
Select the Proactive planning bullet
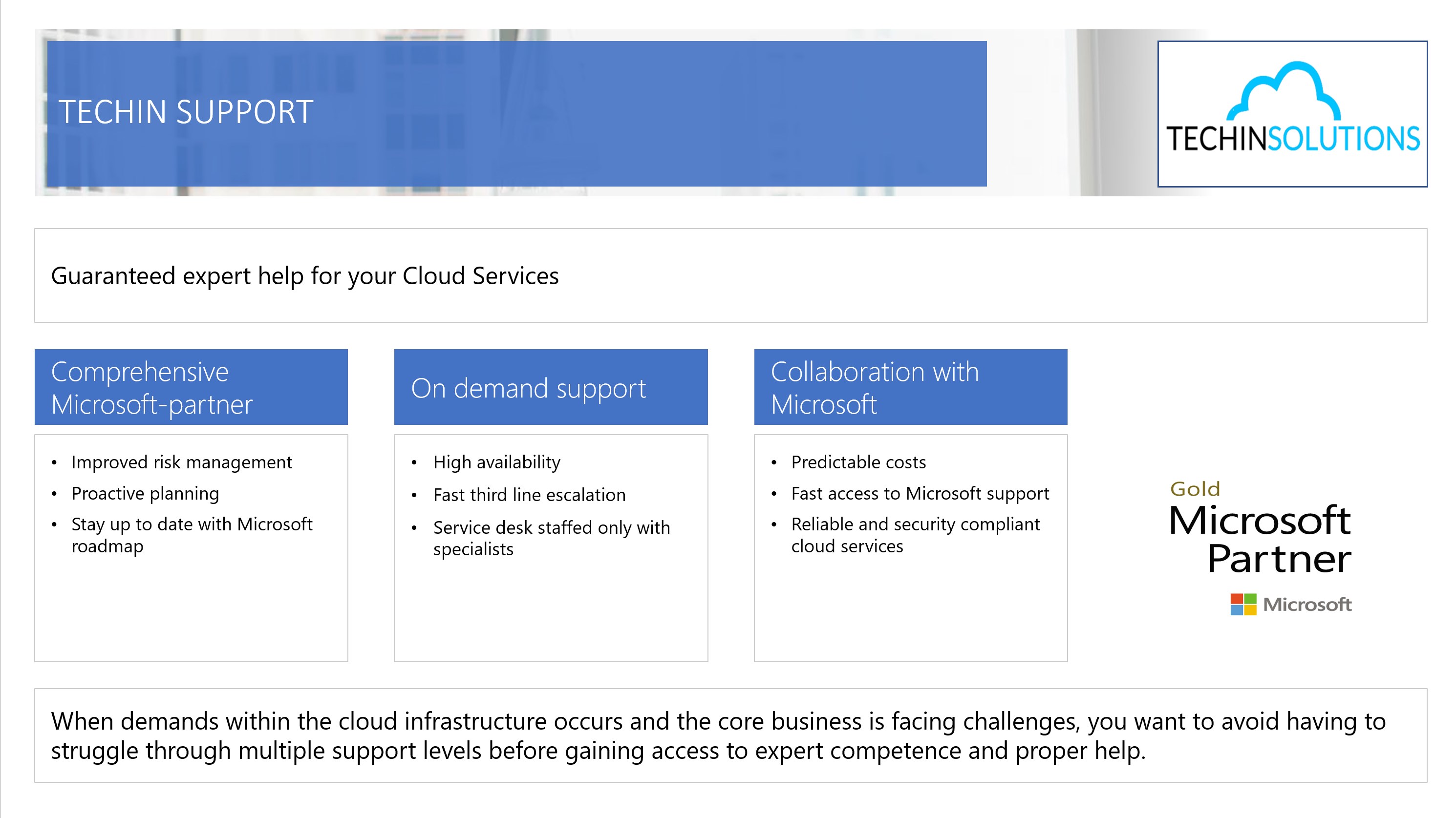(x=145, y=493)
